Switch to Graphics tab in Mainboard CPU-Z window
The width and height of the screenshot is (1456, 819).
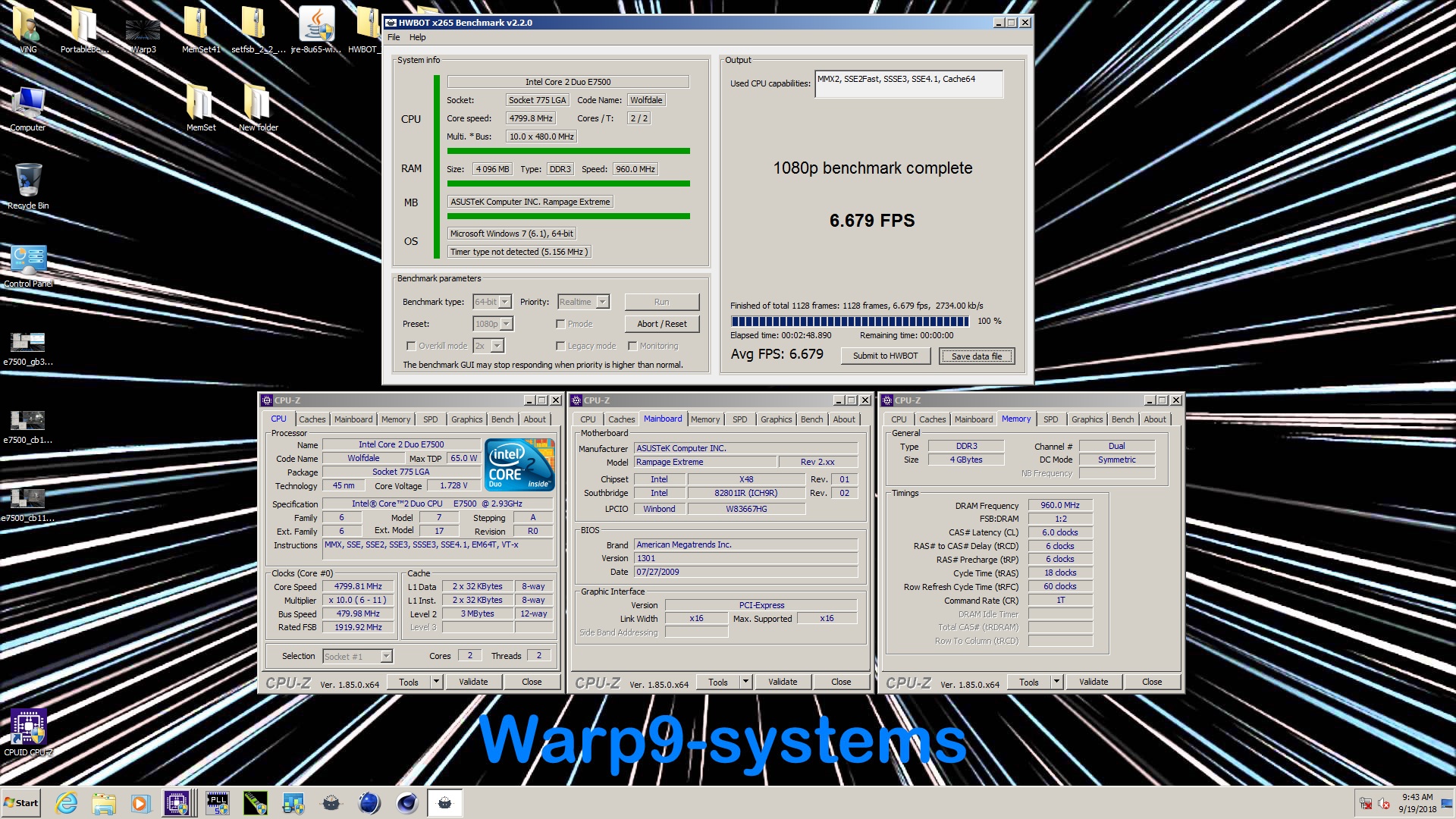click(x=776, y=419)
